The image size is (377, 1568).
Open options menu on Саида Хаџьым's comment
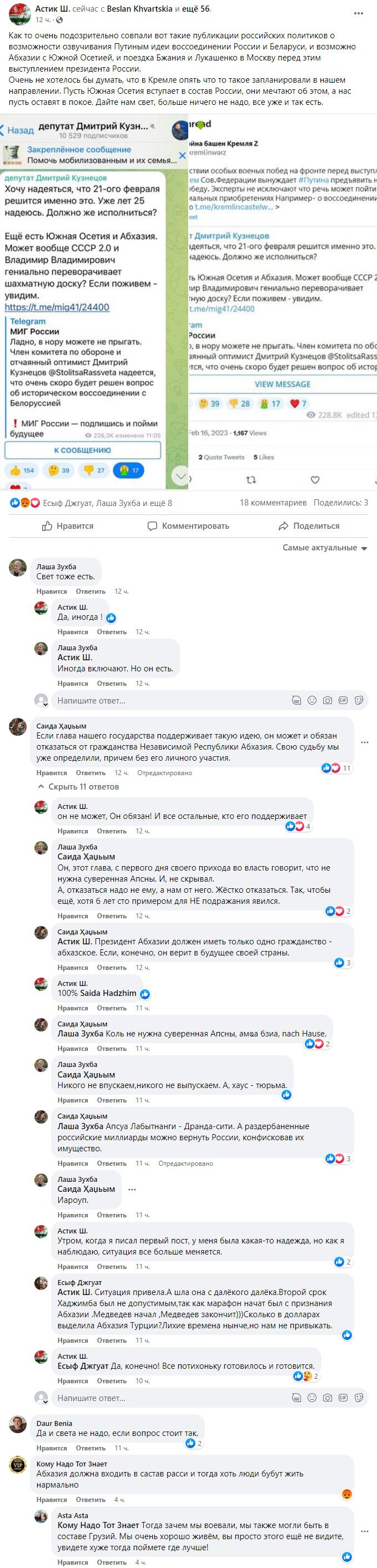(365, 742)
